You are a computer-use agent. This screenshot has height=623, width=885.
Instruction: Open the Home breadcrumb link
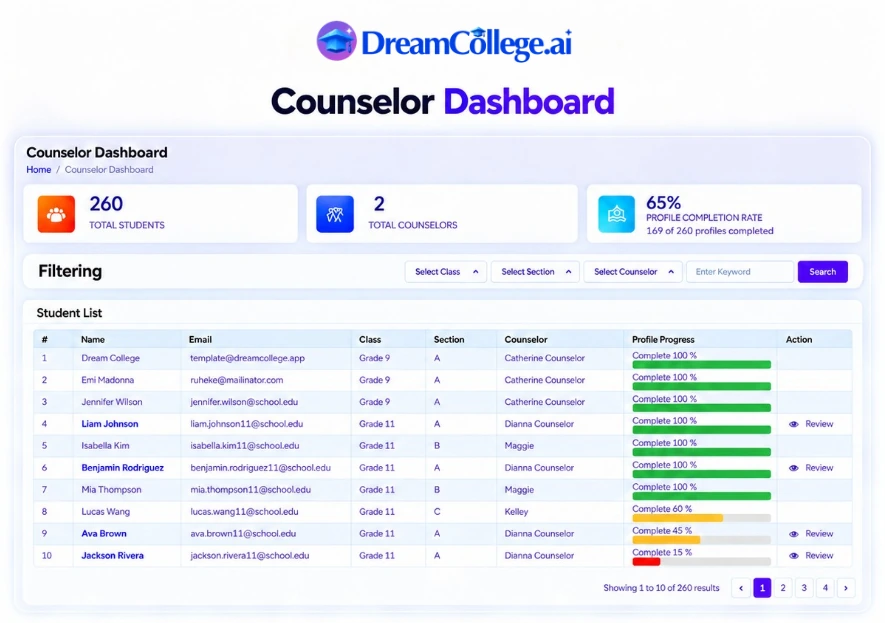pos(38,169)
